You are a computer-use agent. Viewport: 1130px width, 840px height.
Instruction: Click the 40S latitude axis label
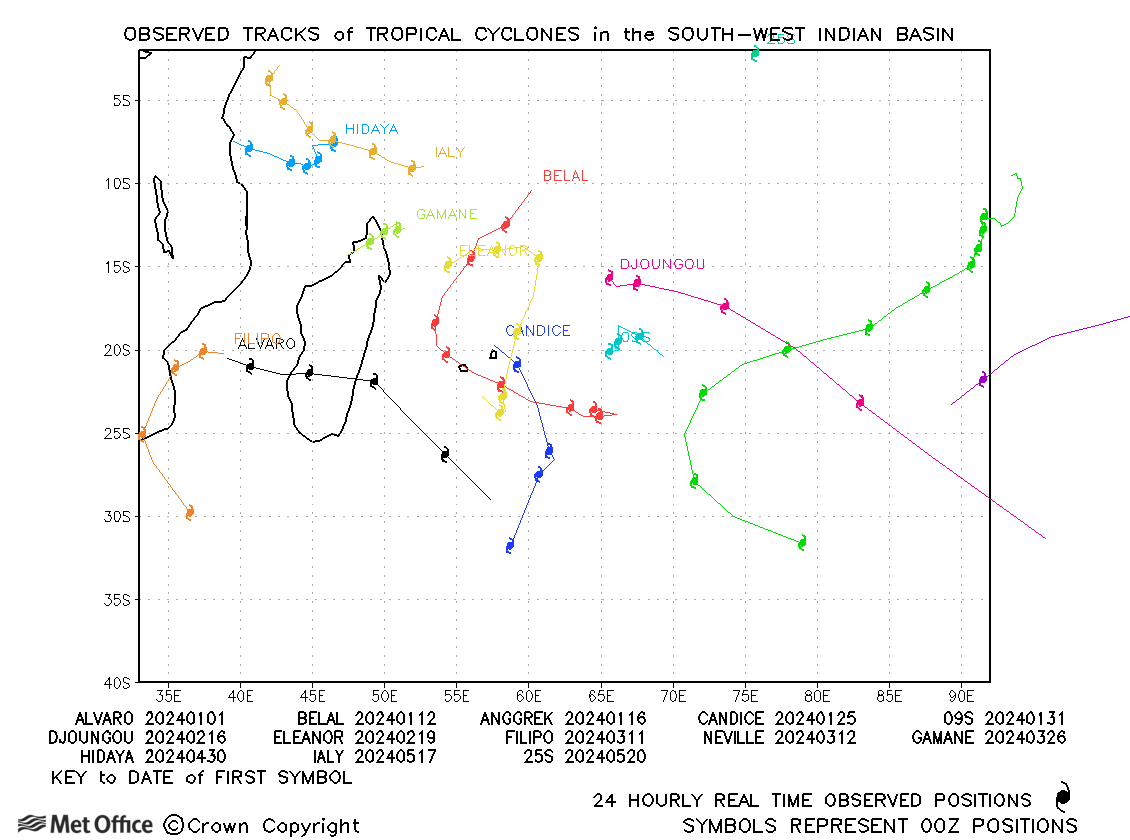click(119, 683)
